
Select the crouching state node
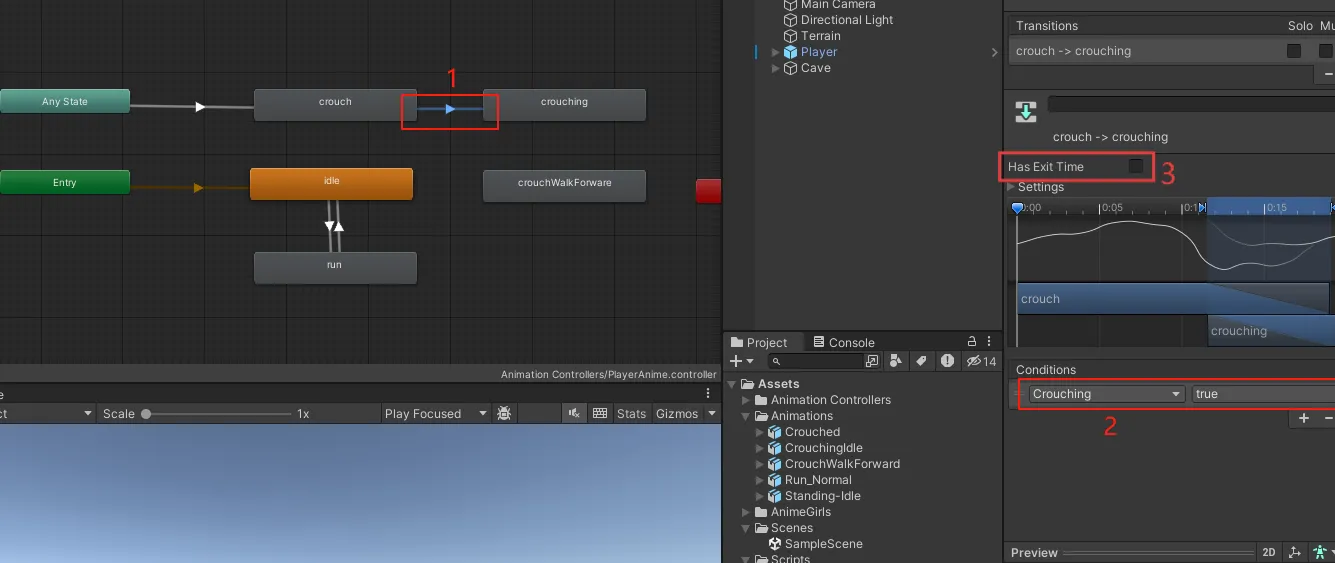[564, 104]
